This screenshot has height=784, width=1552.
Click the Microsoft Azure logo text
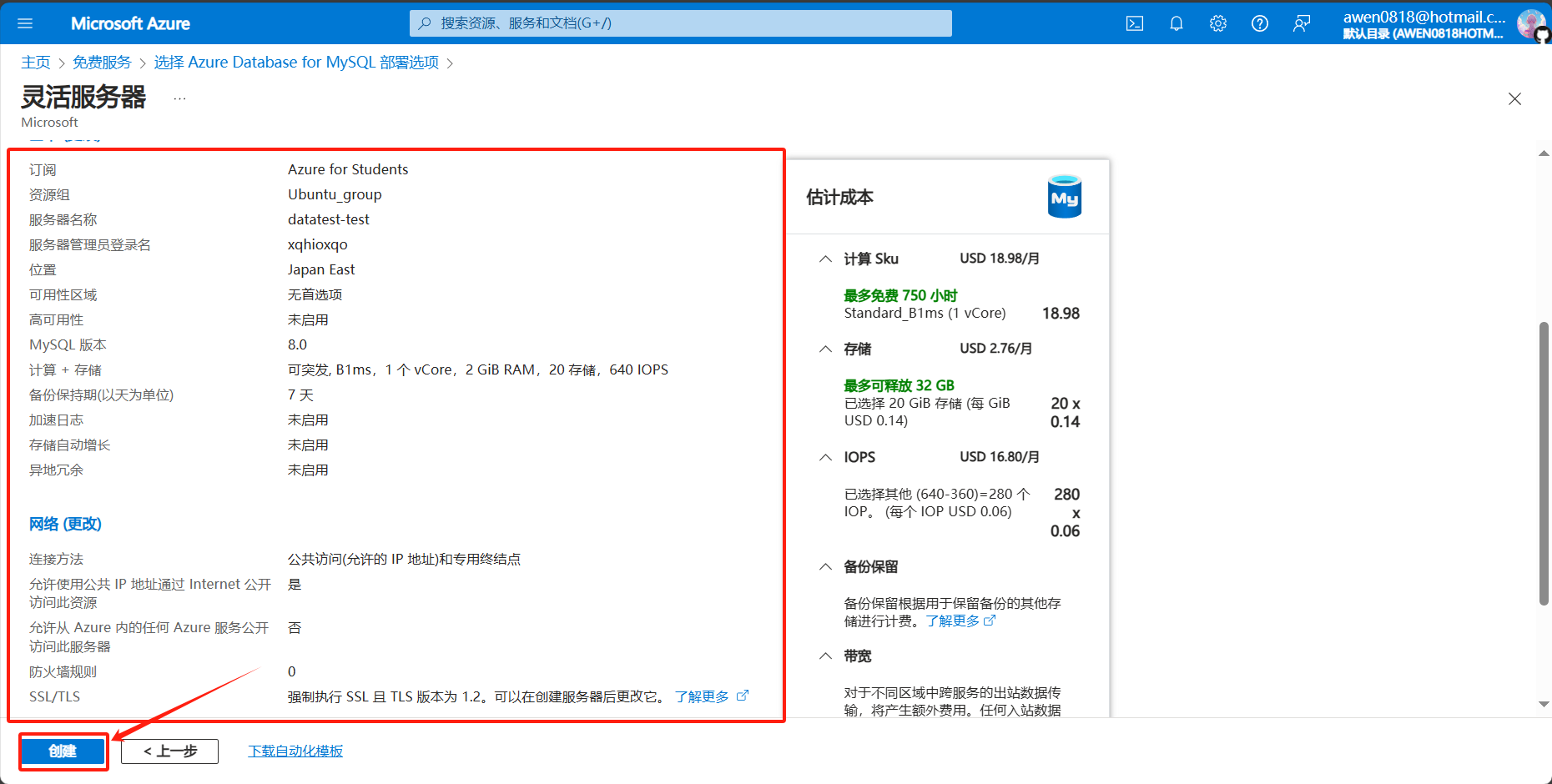click(x=130, y=23)
